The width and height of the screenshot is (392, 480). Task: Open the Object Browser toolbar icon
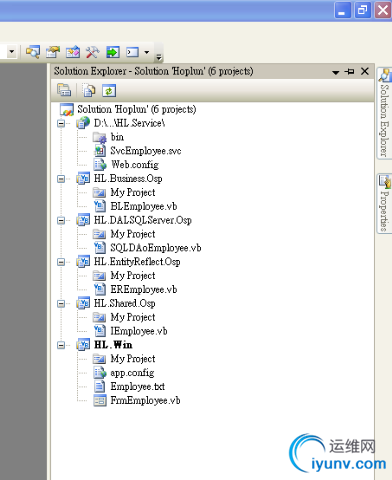[73, 52]
